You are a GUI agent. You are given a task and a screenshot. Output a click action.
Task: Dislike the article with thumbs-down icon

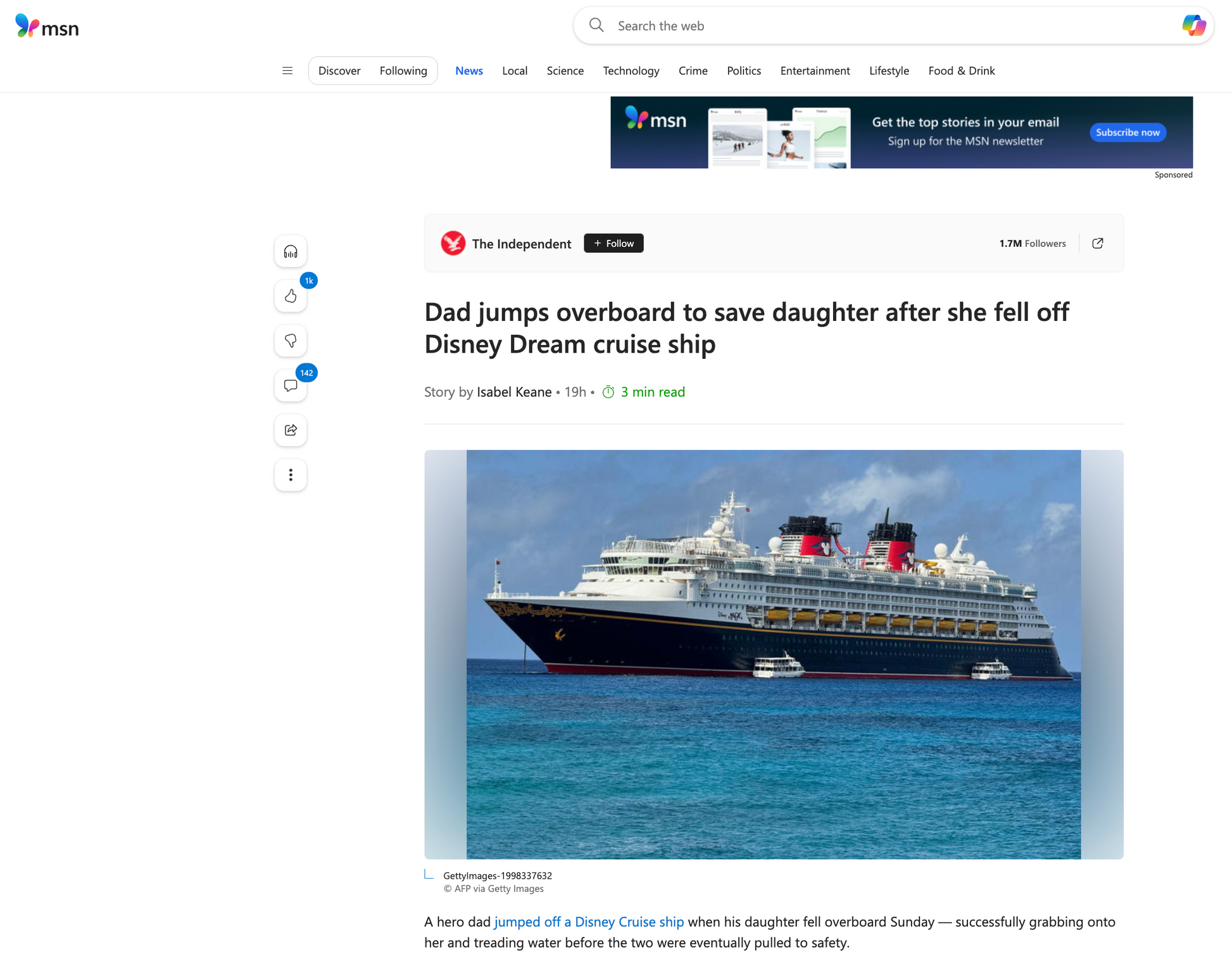tap(291, 341)
